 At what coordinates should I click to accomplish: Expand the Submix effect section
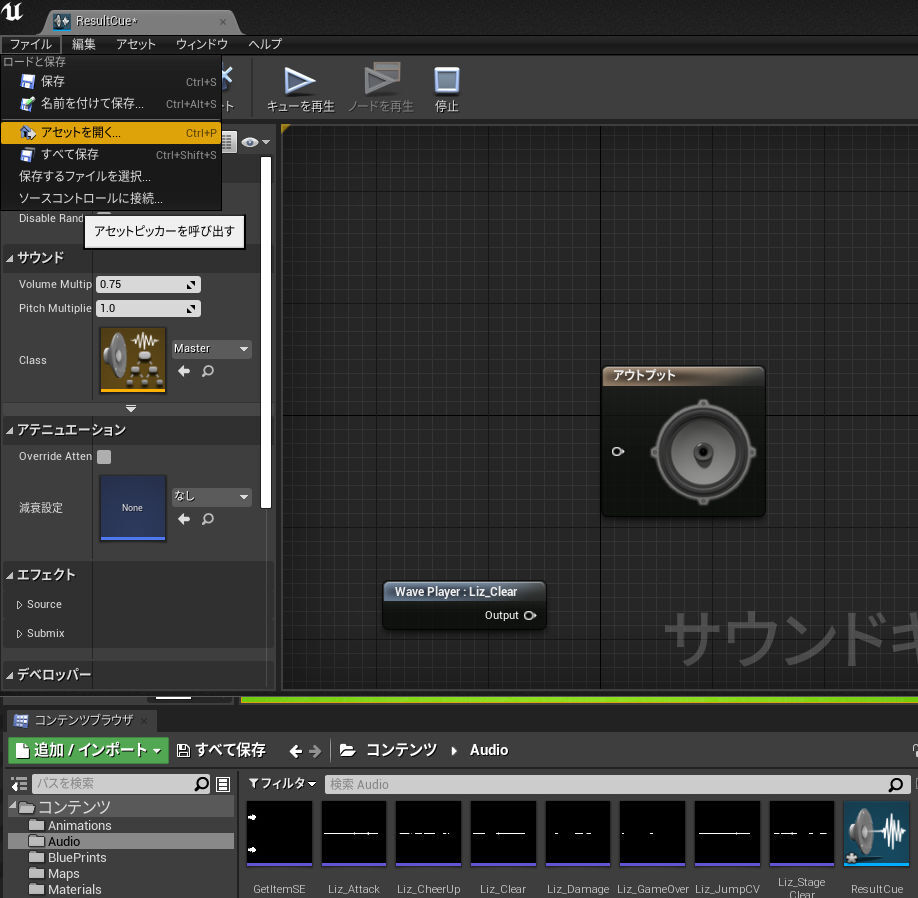click(20, 633)
